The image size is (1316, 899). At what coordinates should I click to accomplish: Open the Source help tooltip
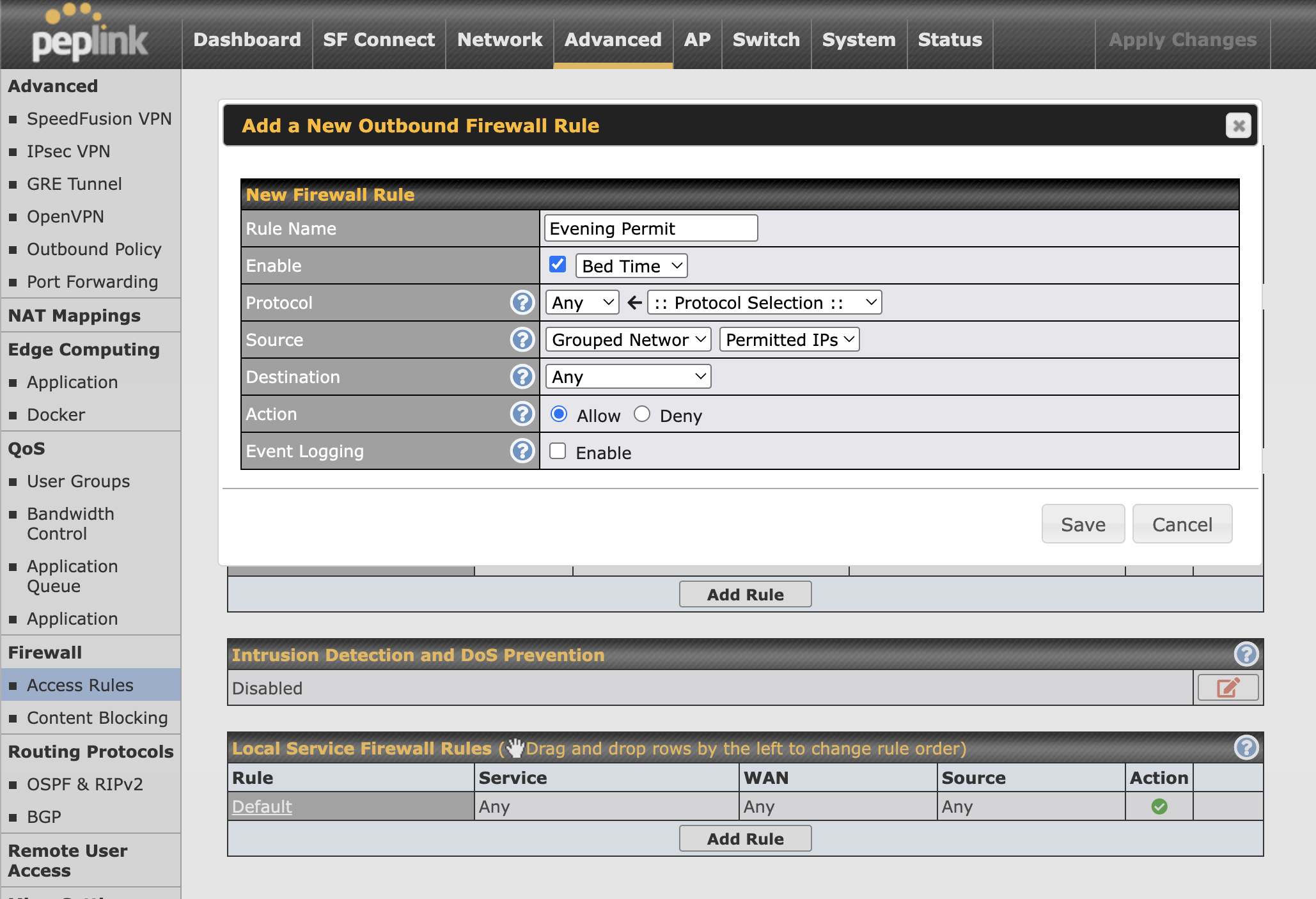[x=522, y=340]
